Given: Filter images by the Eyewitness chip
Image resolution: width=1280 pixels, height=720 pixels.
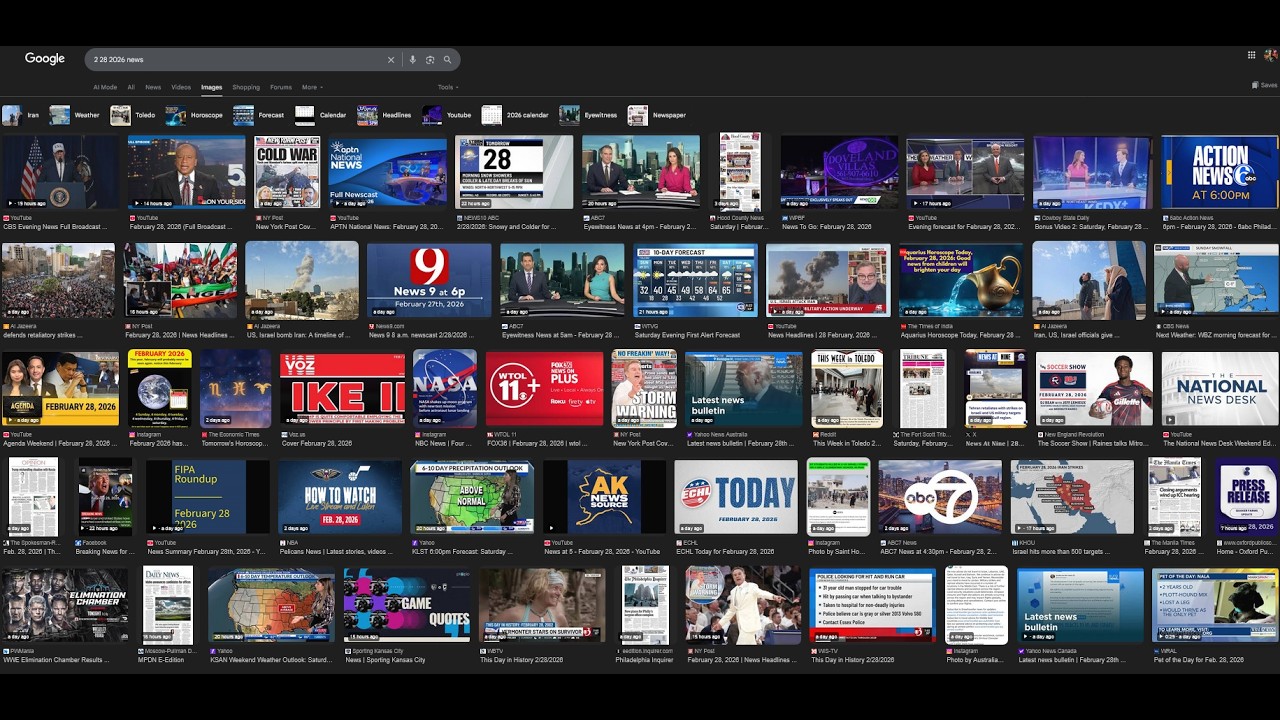Looking at the screenshot, I should [589, 115].
